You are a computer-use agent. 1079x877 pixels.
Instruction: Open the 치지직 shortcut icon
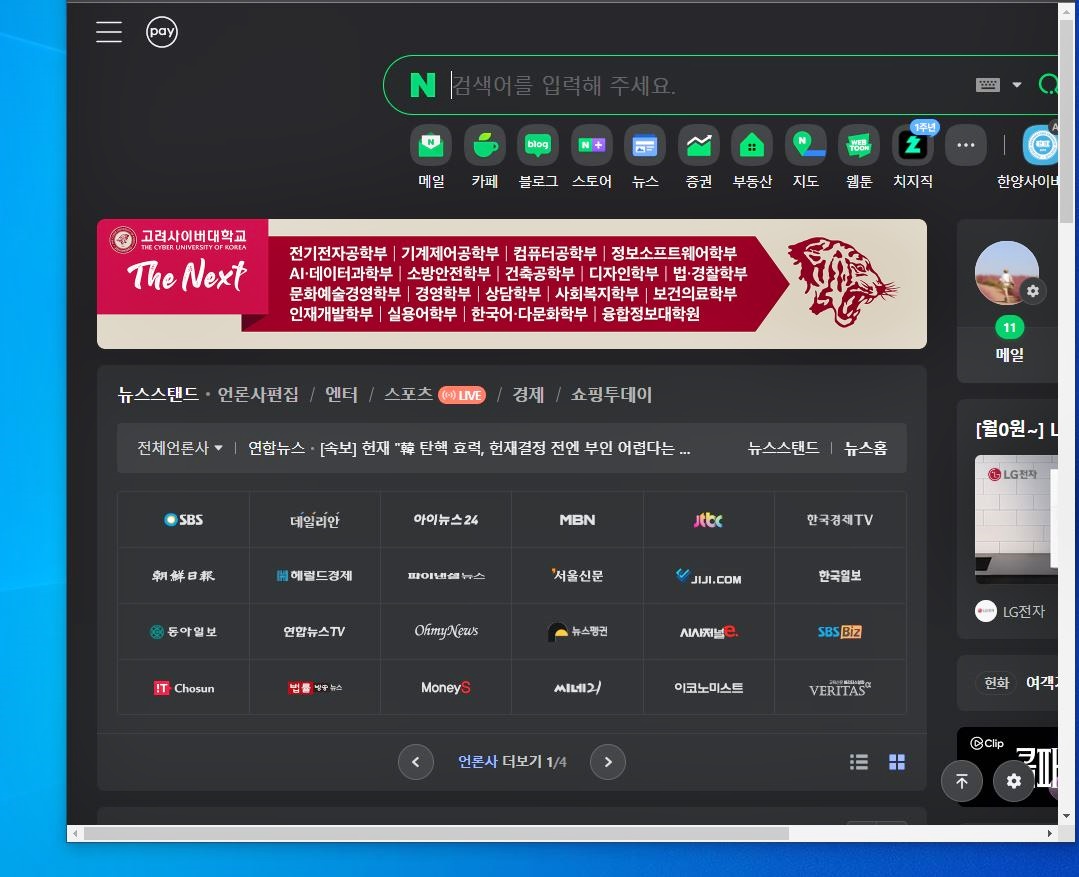point(912,145)
